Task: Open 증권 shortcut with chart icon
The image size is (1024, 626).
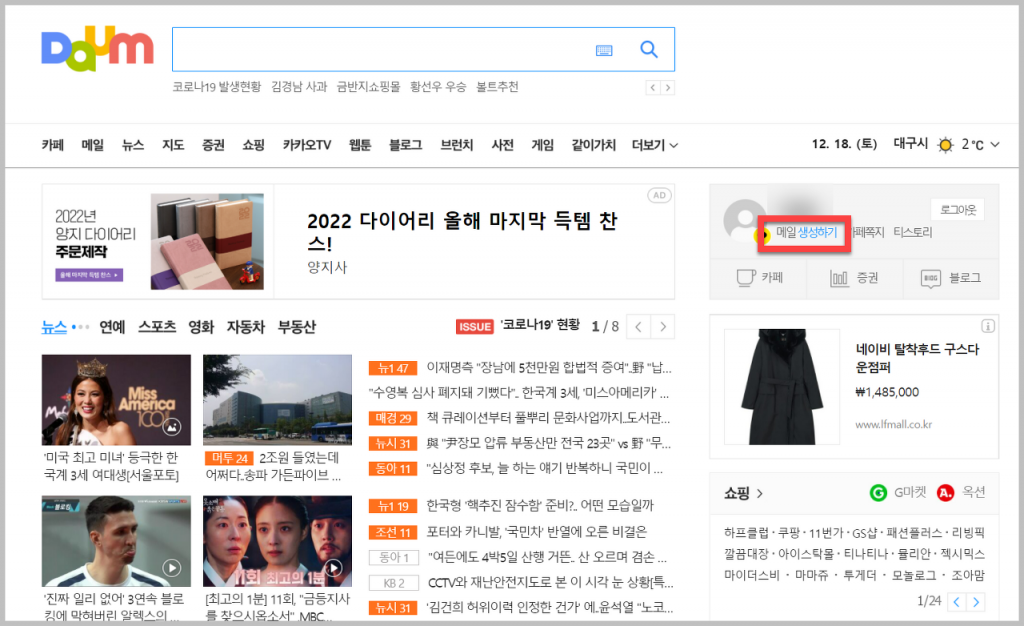Action: 854,278
